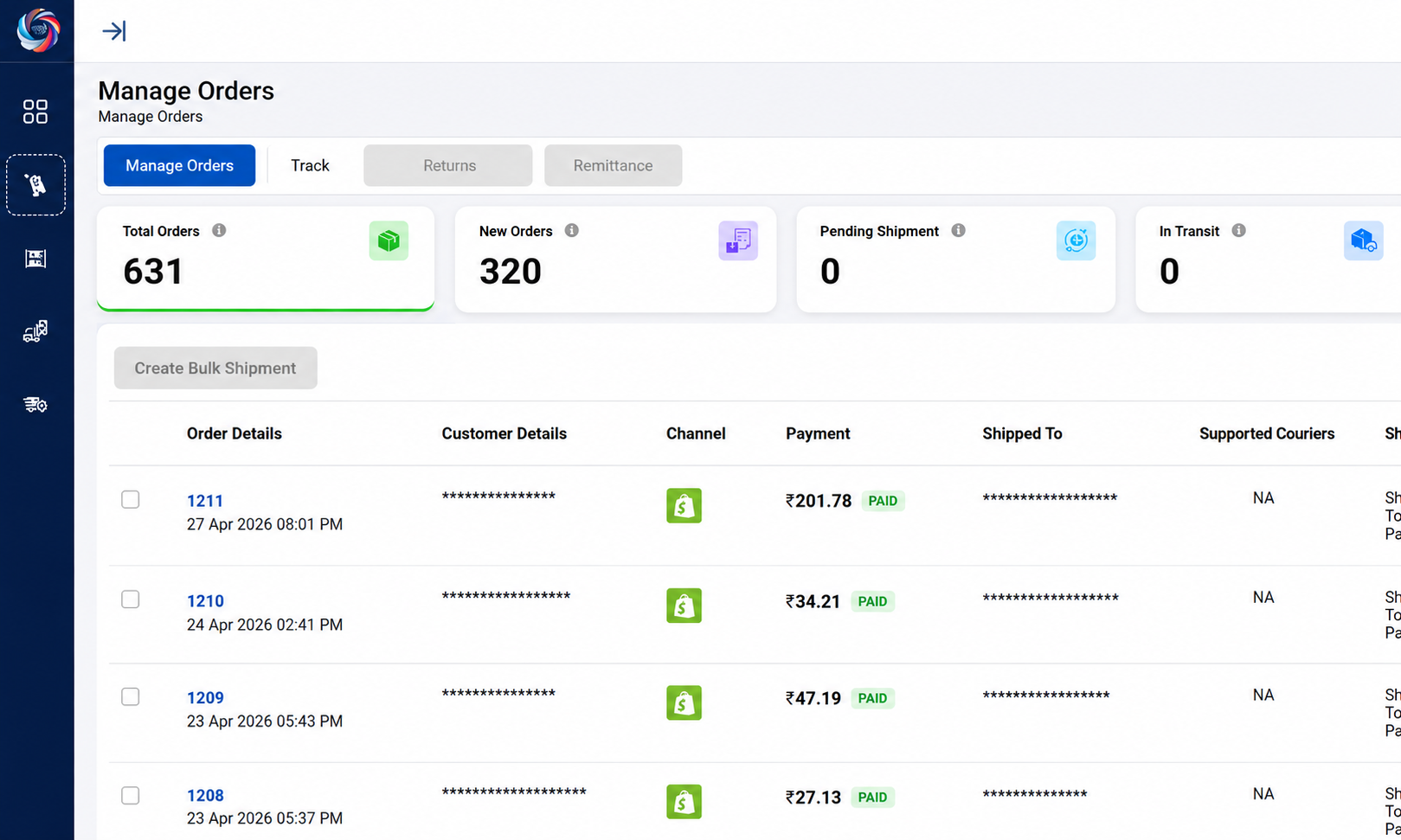The width and height of the screenshot is (1401, 840).
Task: Click the New Orders info icon
Action: coord(572,230)
